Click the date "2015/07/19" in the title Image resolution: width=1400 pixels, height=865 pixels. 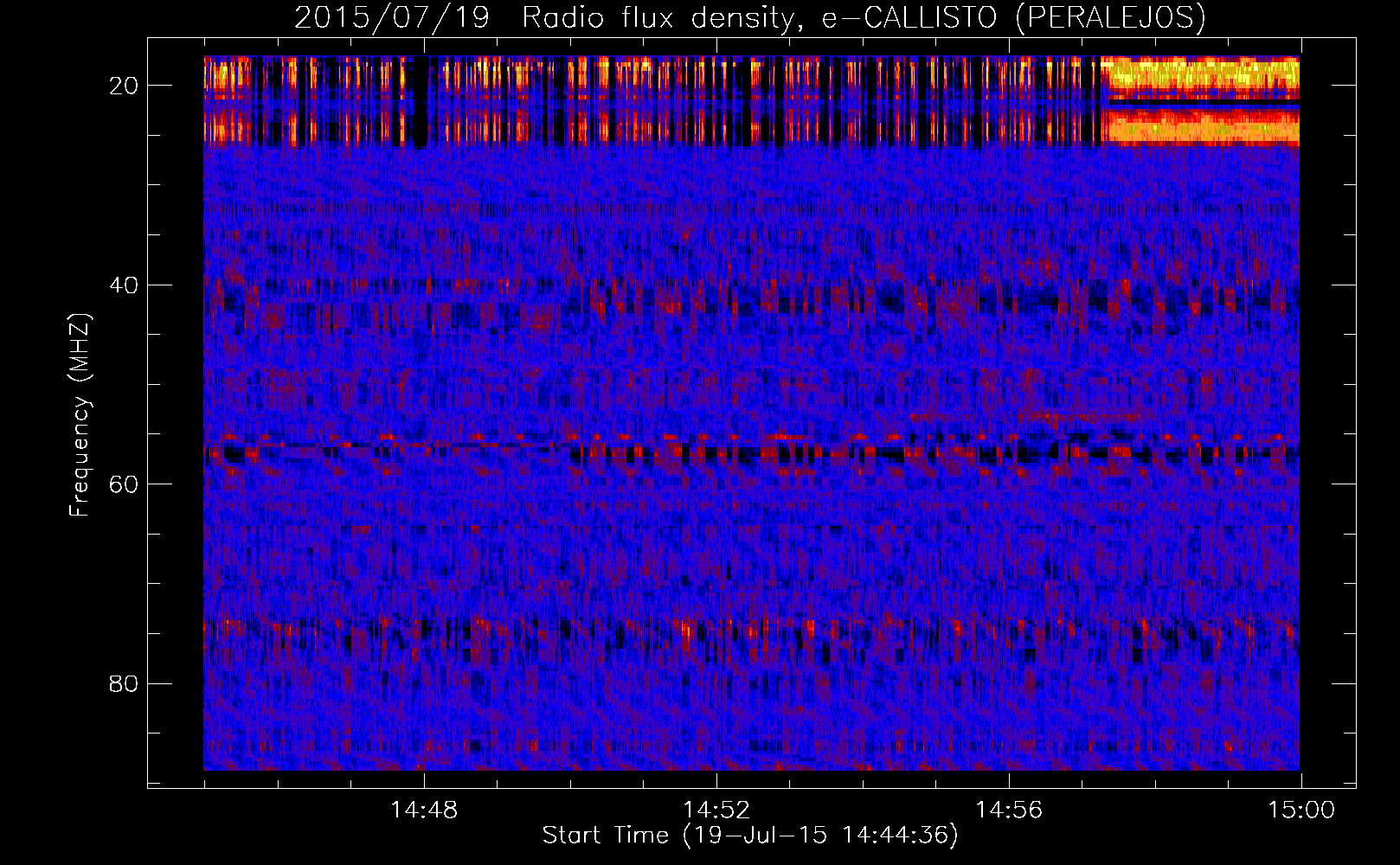pyautogui.click(x=391, y=17)
